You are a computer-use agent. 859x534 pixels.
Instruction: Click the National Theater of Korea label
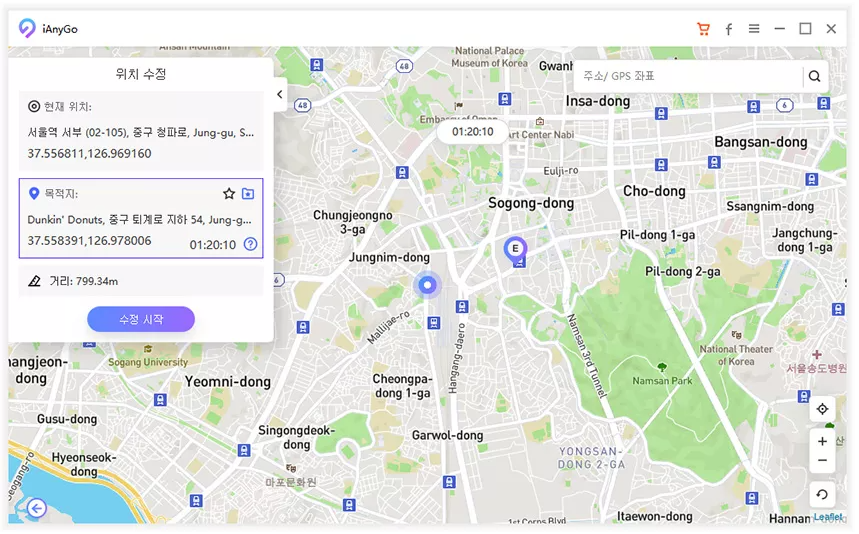(x=736, y=355)
